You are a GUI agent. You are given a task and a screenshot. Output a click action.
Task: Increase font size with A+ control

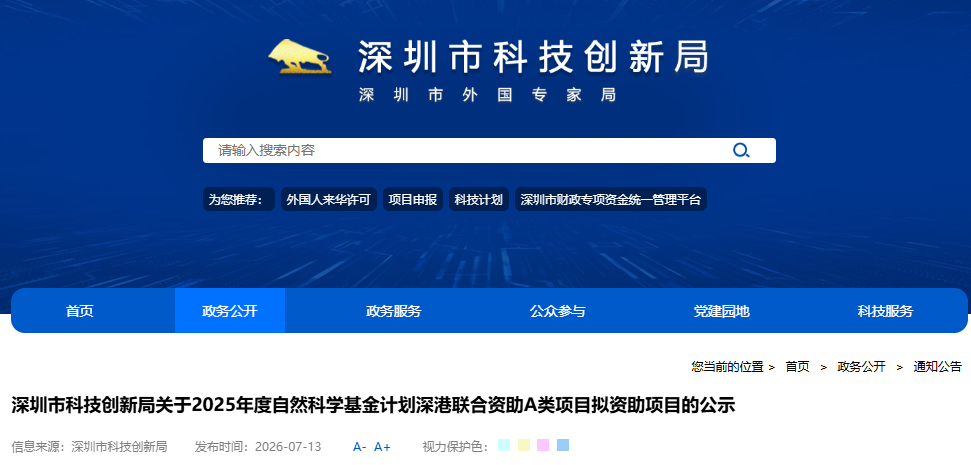click(x=382, y=447)
